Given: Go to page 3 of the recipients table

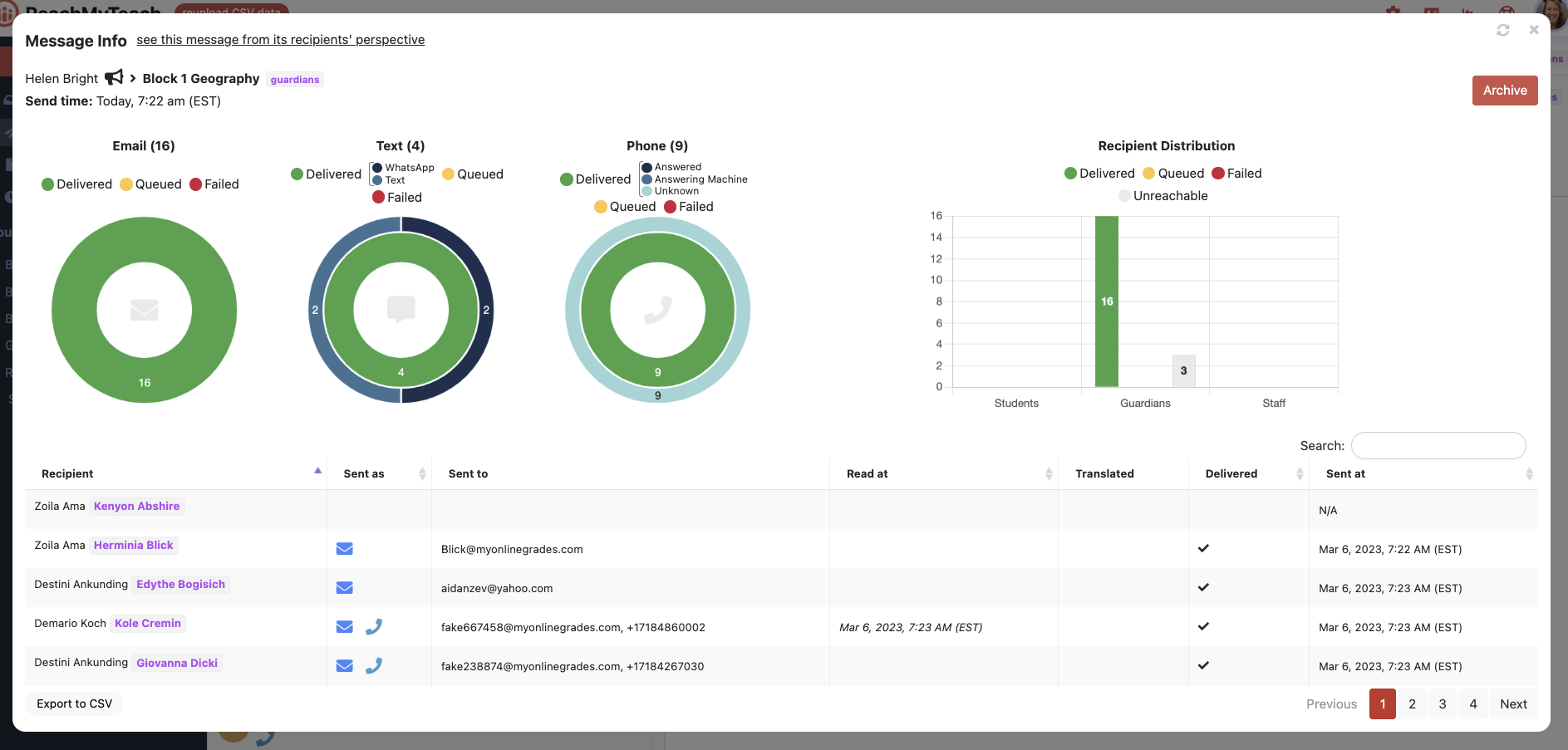Looking at the screenshot, I should pos(1443,704).
